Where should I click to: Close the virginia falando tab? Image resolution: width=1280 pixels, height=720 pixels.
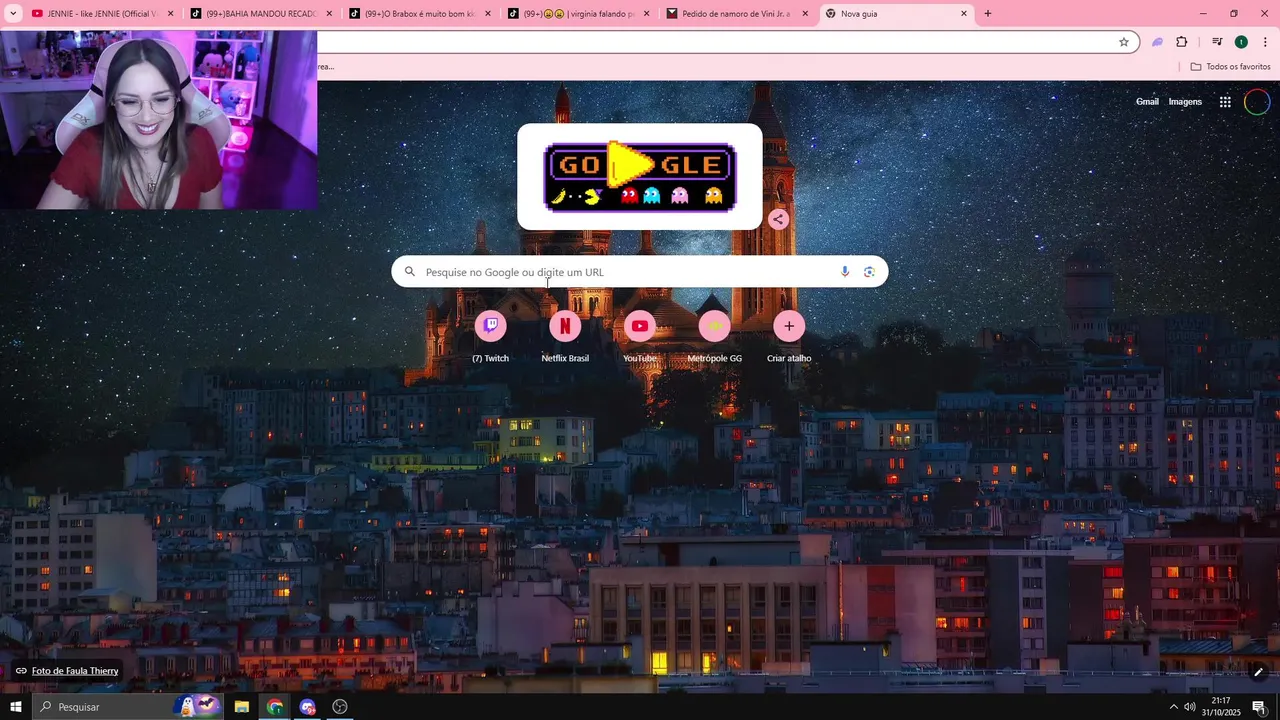[x=646, y=14]
